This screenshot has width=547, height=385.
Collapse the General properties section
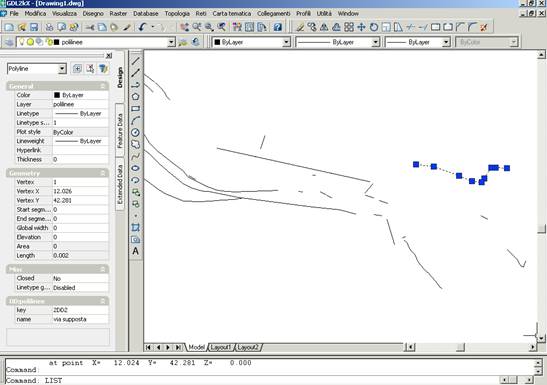[x=103, y=86]
